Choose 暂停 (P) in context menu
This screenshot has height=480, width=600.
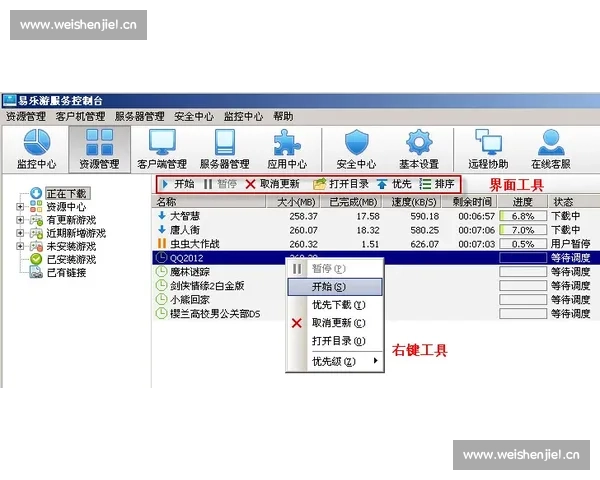click(x=335, y=269)
